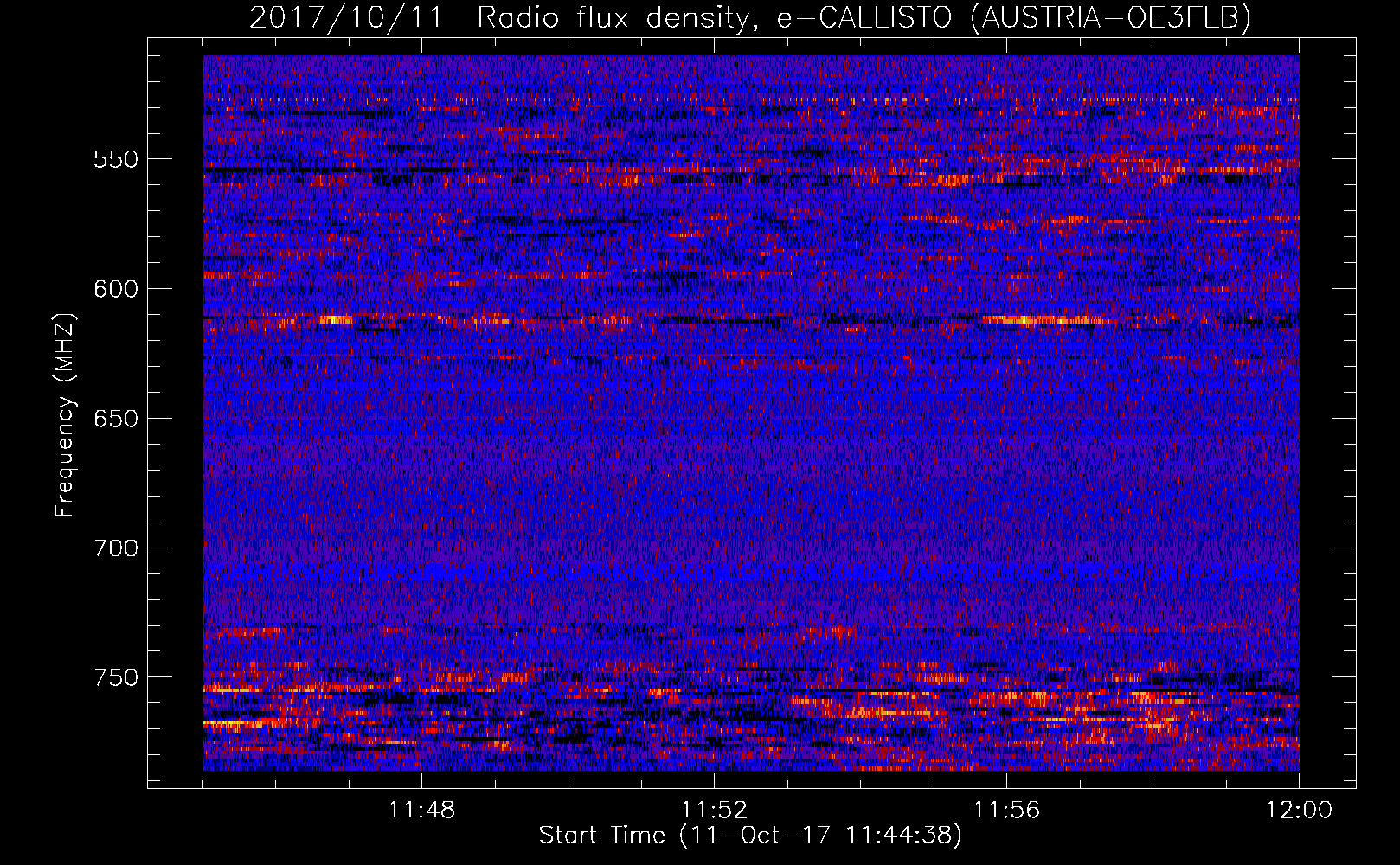This screenshot has height=865, width=1400.
Task: Select the 650 frequency axis label
Action: pyautogui.click(x=116, y=419)
